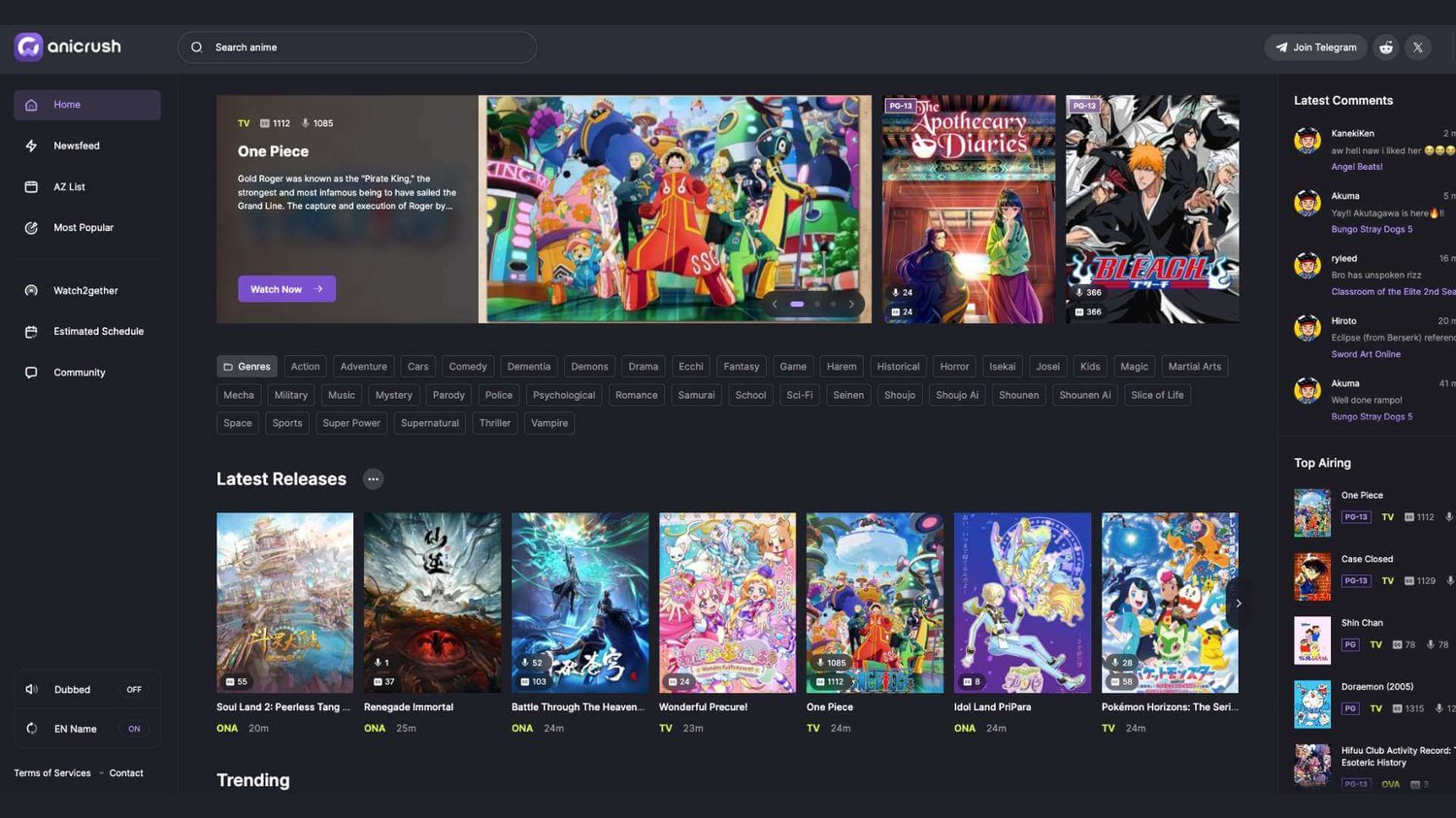Screen dimensions: 1456x818
Task: Select the Vampire genre tag
Action: point(549,423)
